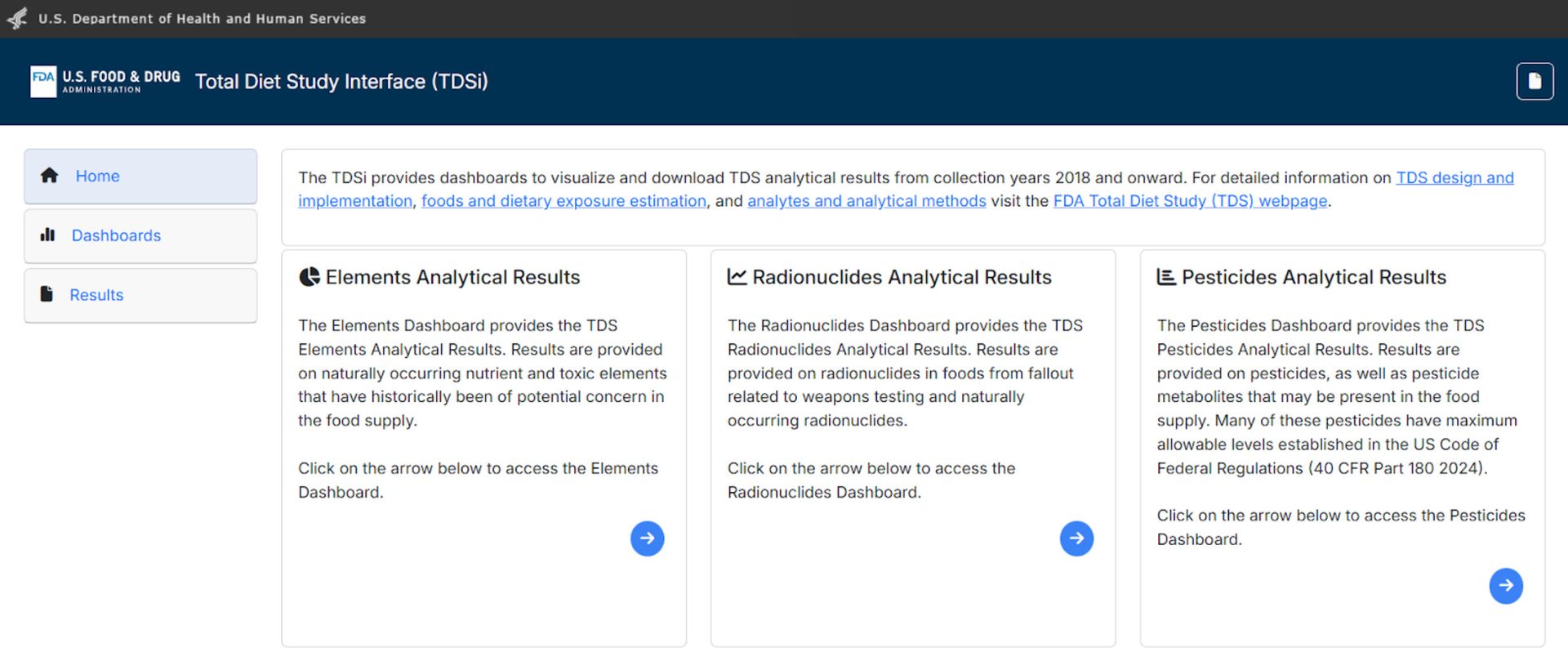The height and width of the screenshot is (648, 1568).
Task: Click the FDA logo in header
Action: (105, 82)
